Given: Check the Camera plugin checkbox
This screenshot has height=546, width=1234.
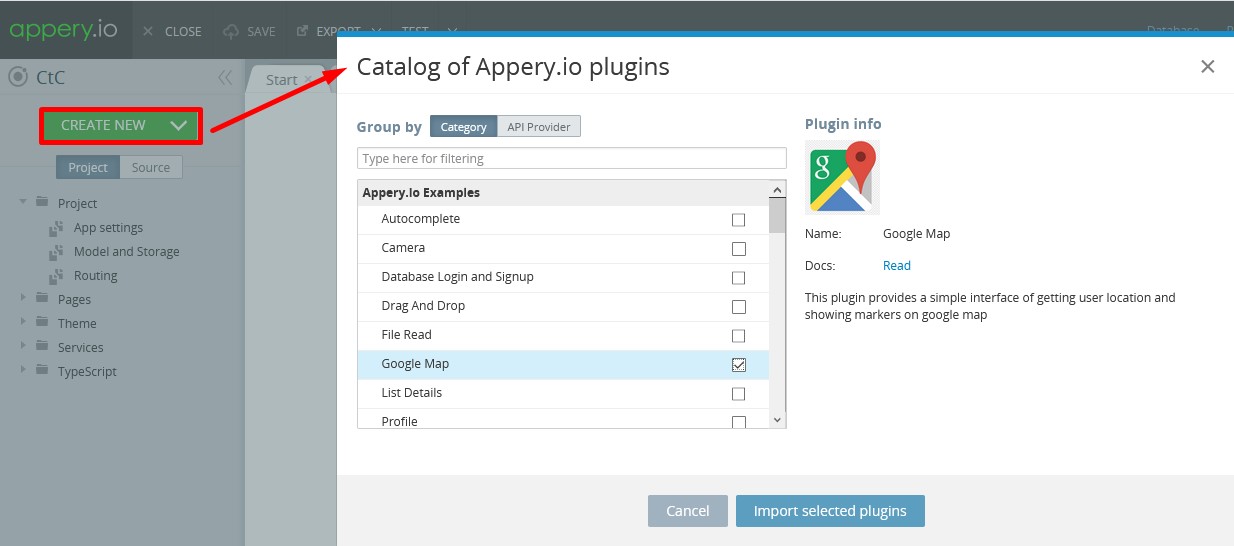Looking at the screenshot, I should (739, 249).
